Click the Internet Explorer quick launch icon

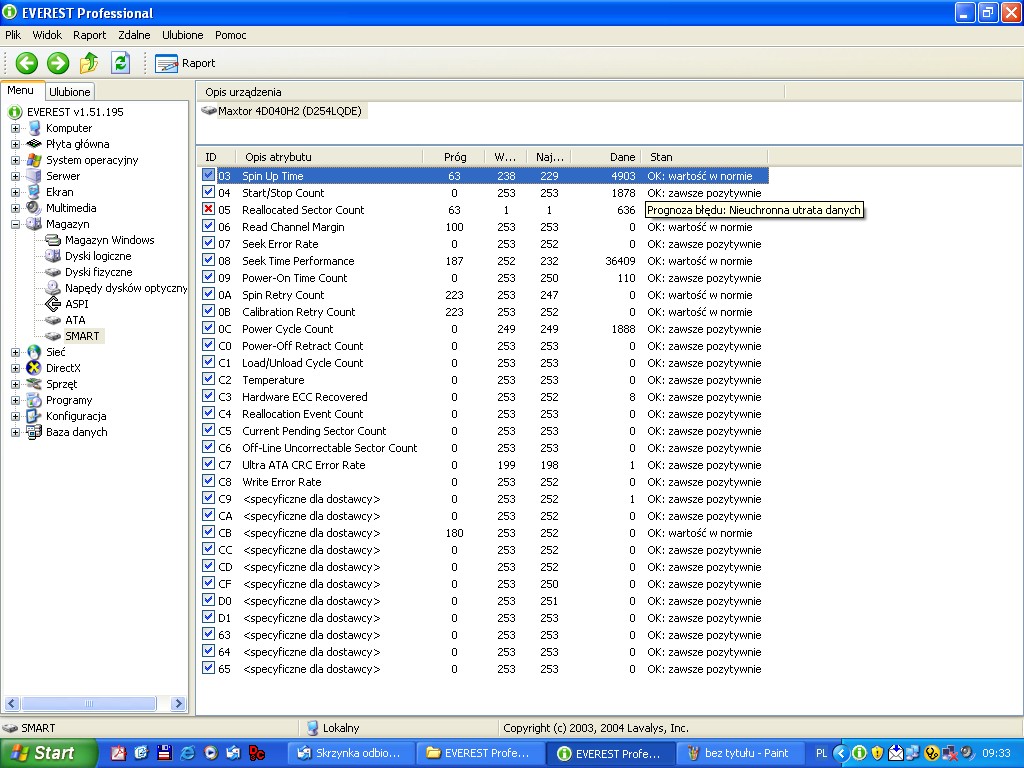pyautogui.click(x=186, y=753)
